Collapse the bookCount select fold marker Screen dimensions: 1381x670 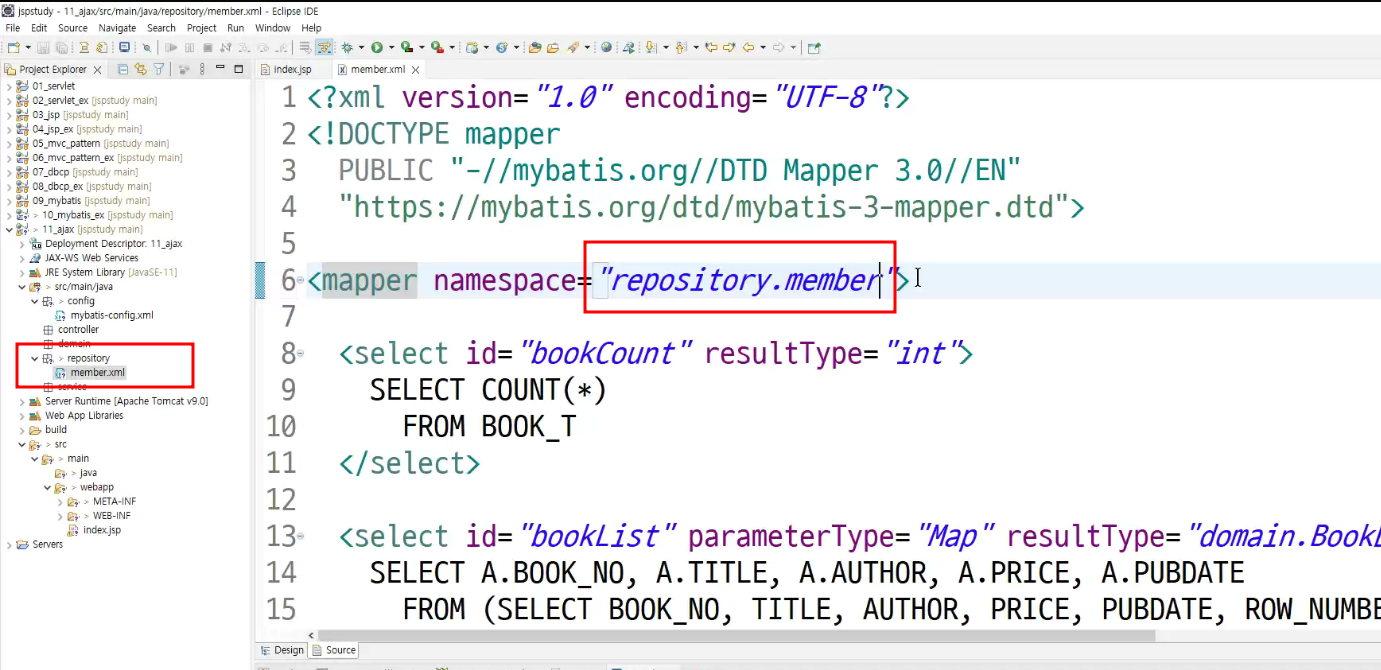click(x=302, y=354)
